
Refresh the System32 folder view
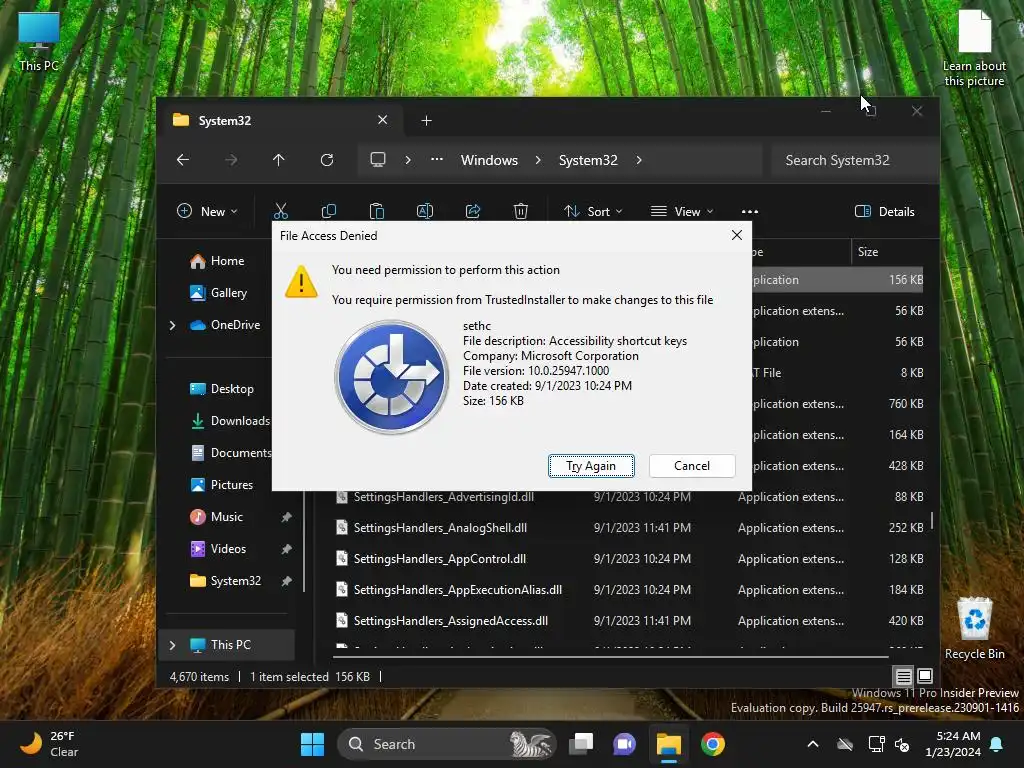tap(327, 160)
